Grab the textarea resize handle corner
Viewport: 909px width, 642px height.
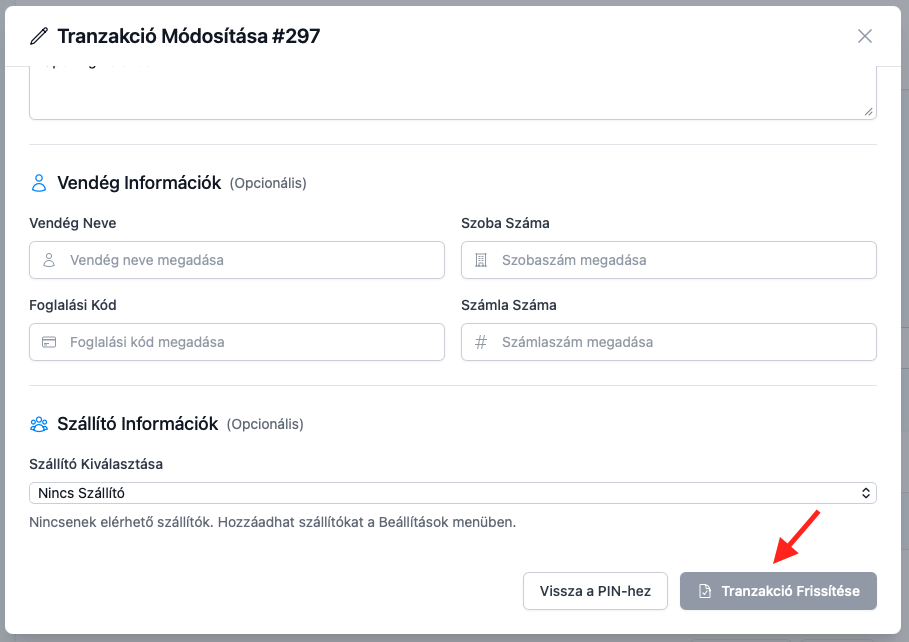point(869,112)
